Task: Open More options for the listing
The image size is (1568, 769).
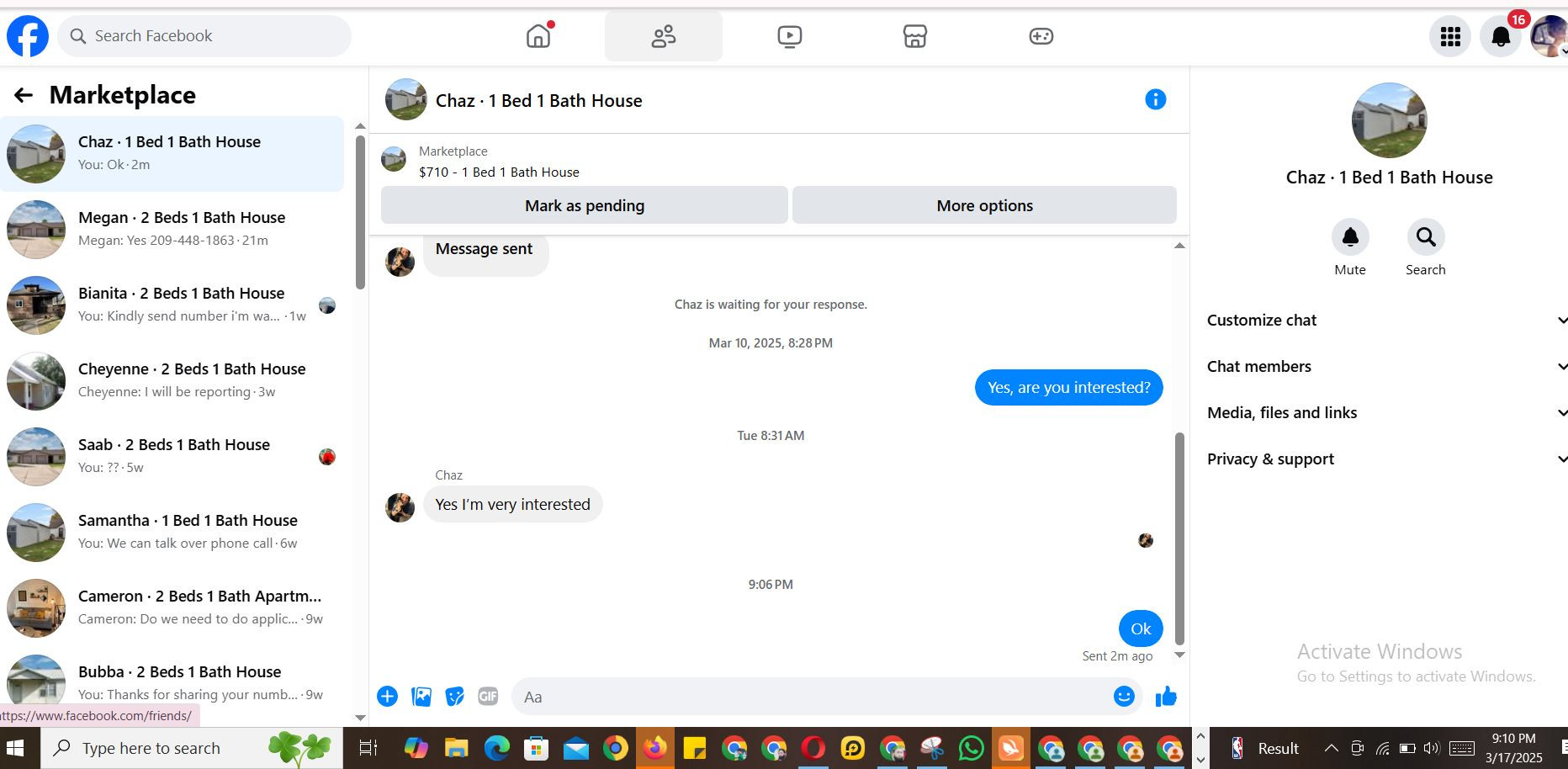Action: pyautogui.click(x=984, y=205)
